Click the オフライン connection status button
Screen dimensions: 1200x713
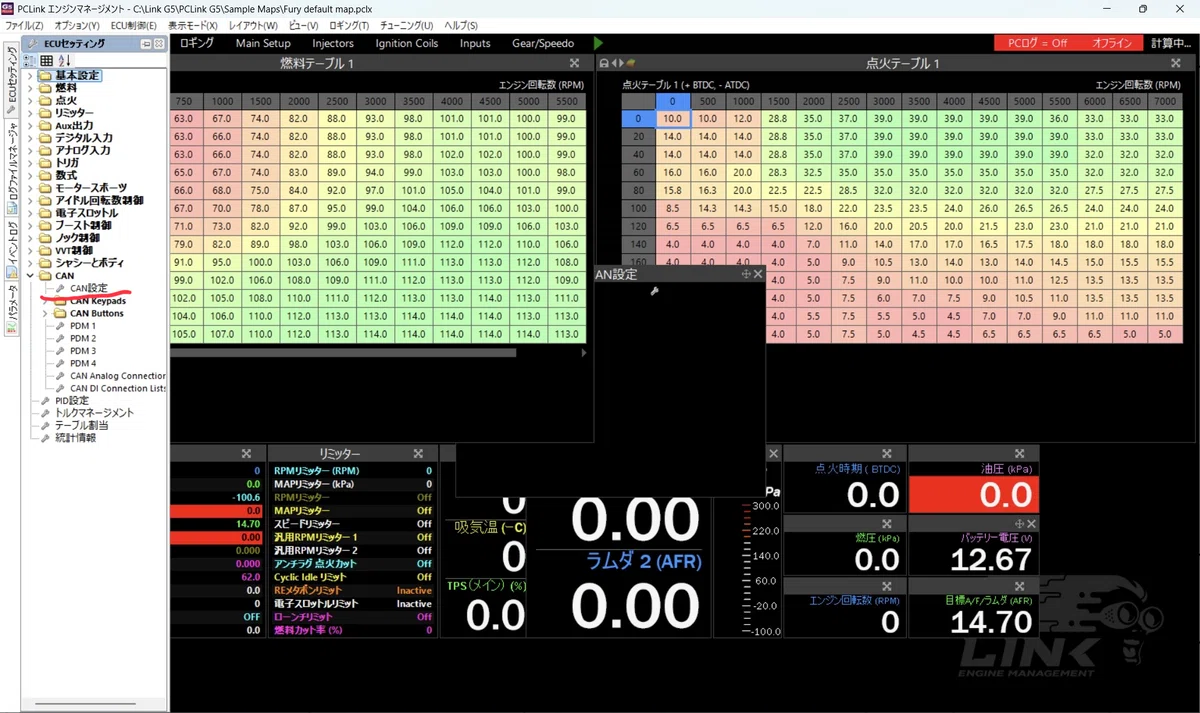pos(1112,43)
